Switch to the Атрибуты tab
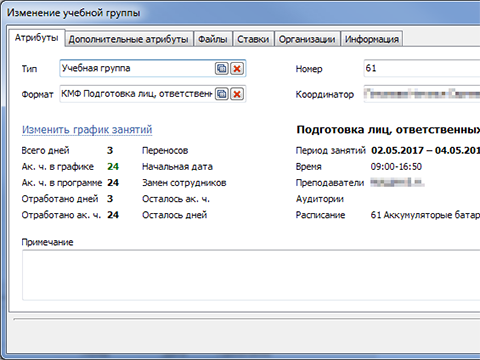480x360 pixels. (37, 38)
